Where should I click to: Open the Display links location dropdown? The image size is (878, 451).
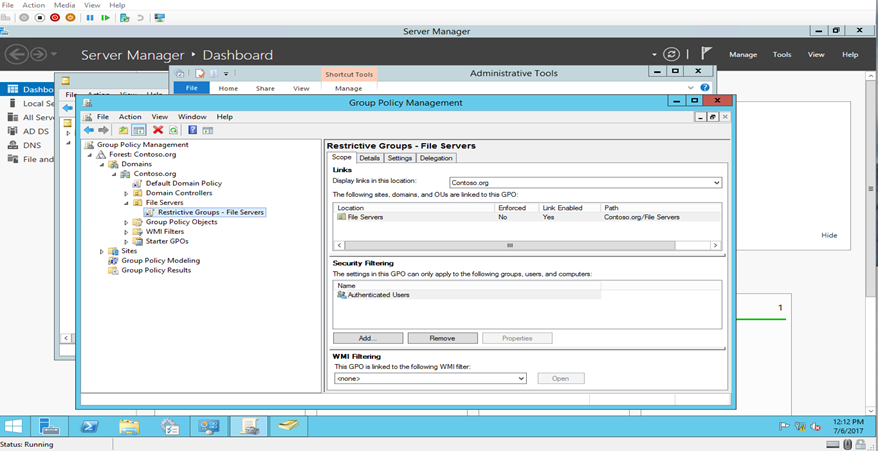[x=717, y=183]
